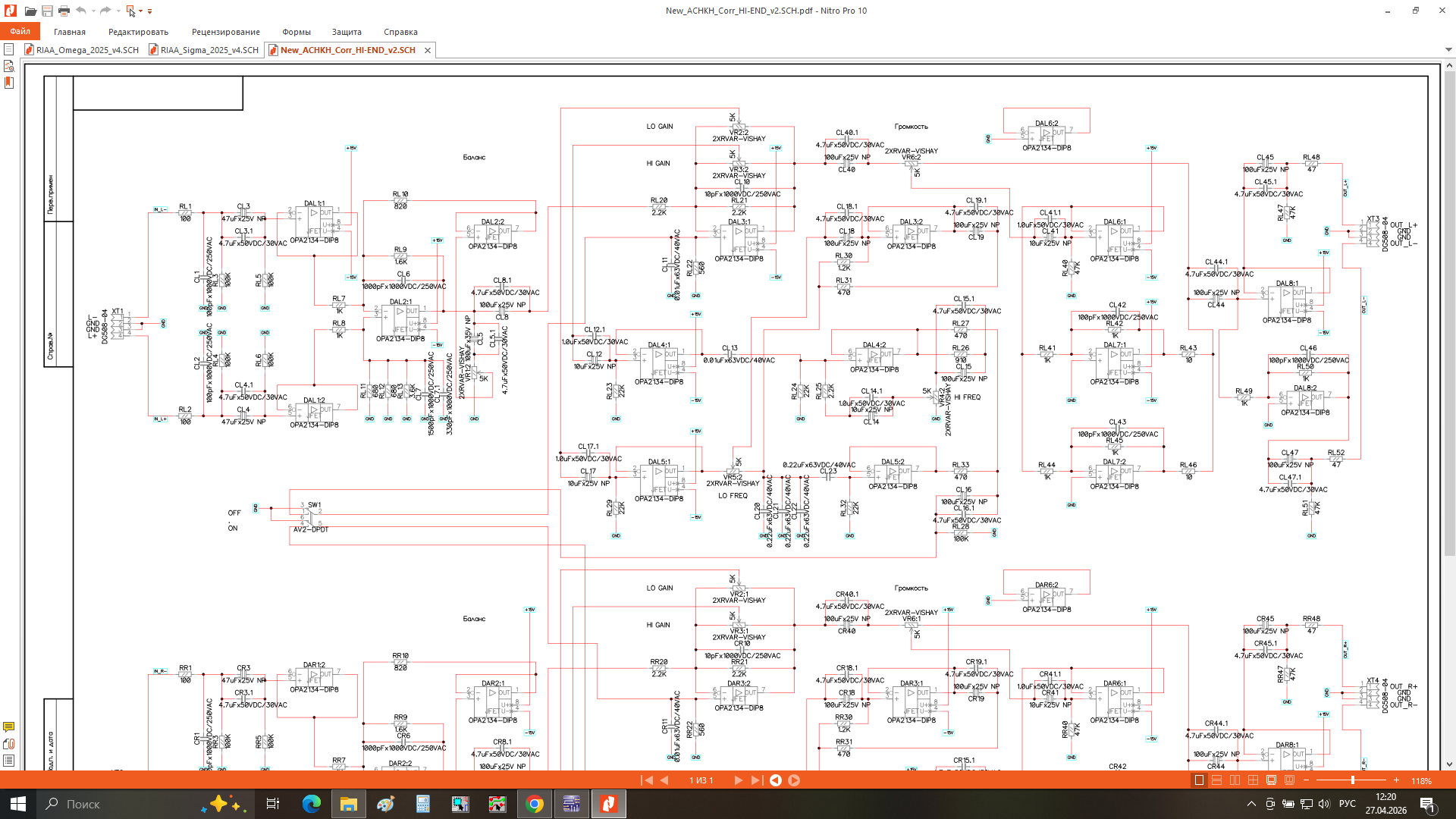Click the Файл button
The width and height of the screenshot is (1456, 819).
(x=20, y=32)
